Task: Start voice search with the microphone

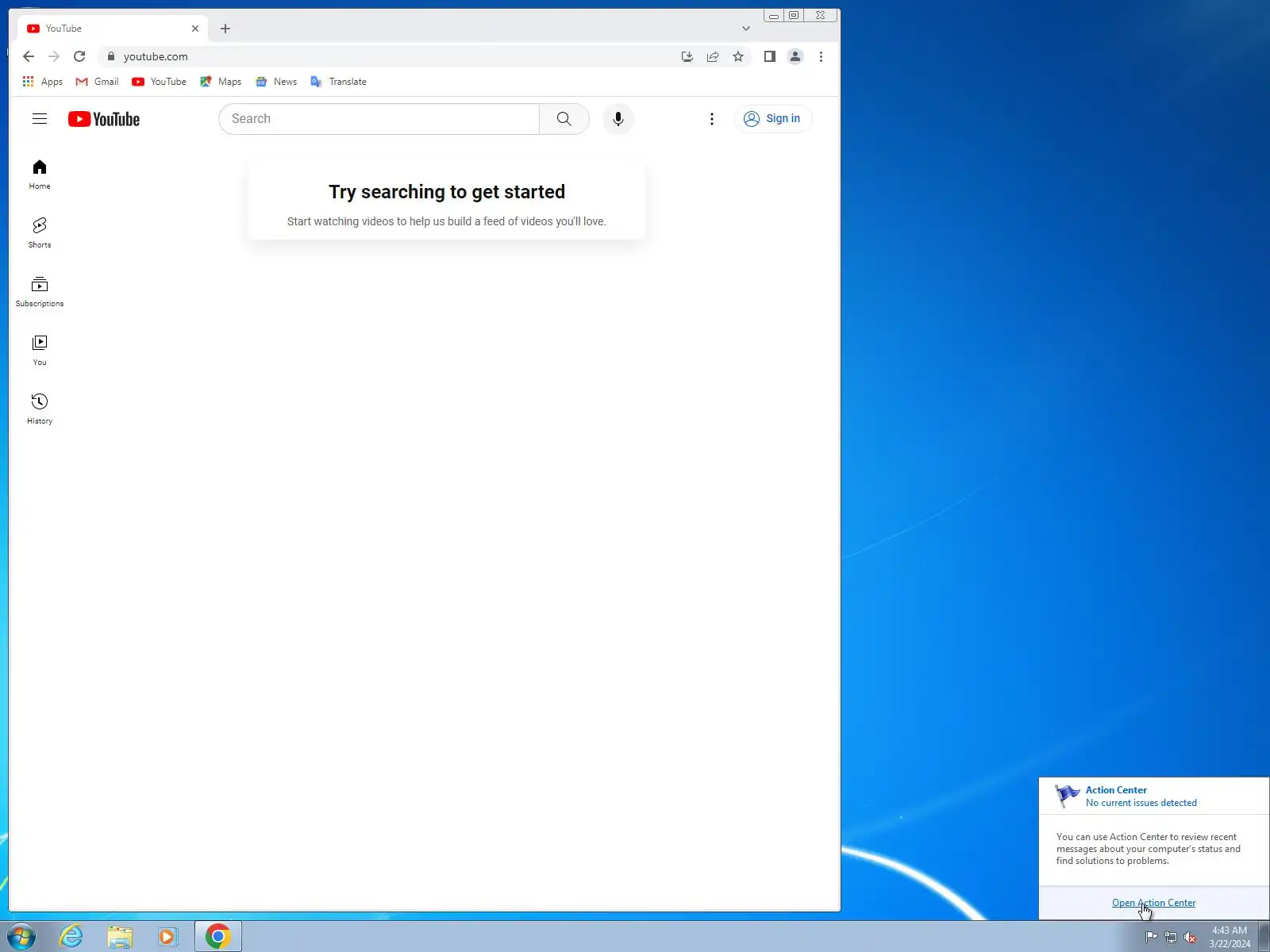Action: tap(618, 119)
